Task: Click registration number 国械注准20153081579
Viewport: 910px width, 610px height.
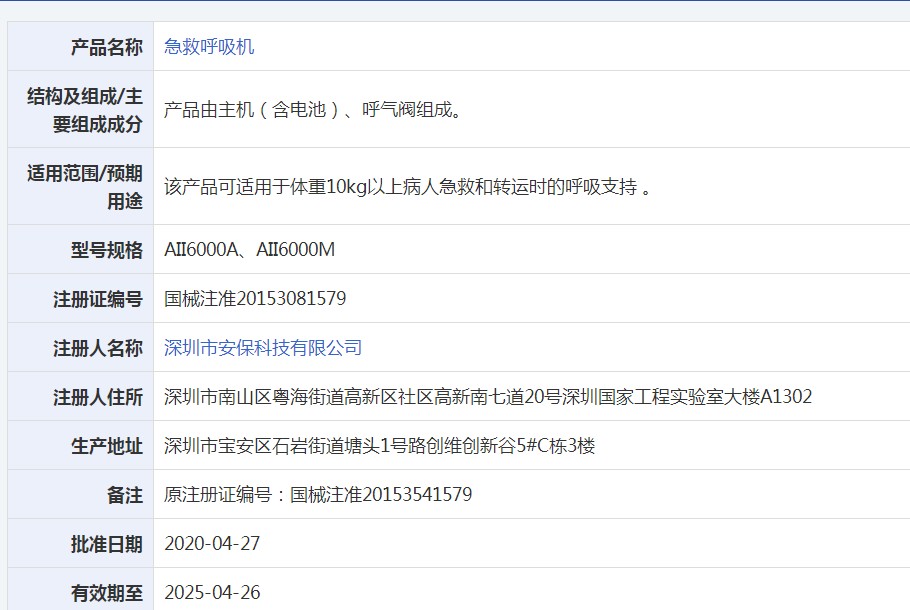Action: pyautogui.click(x=255, y=298)
